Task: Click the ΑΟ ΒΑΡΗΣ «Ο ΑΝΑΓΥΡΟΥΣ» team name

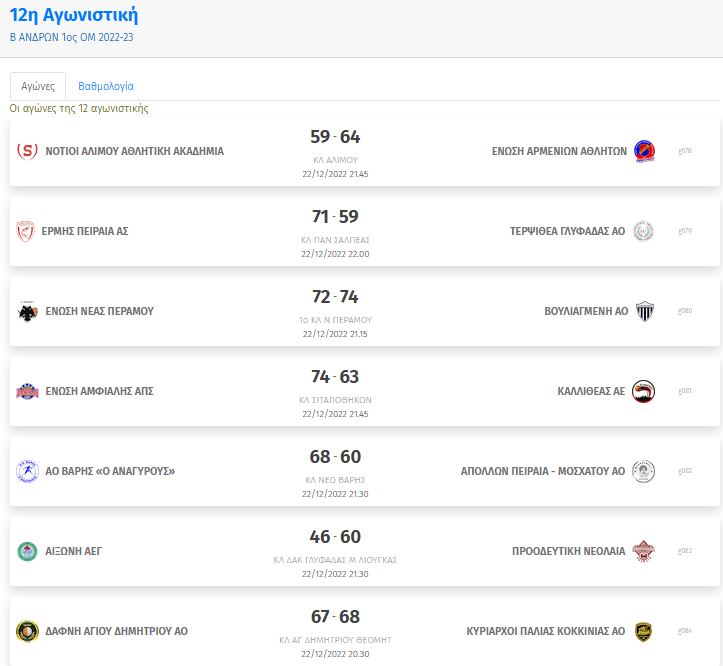Action: click(x=110, y=471)
